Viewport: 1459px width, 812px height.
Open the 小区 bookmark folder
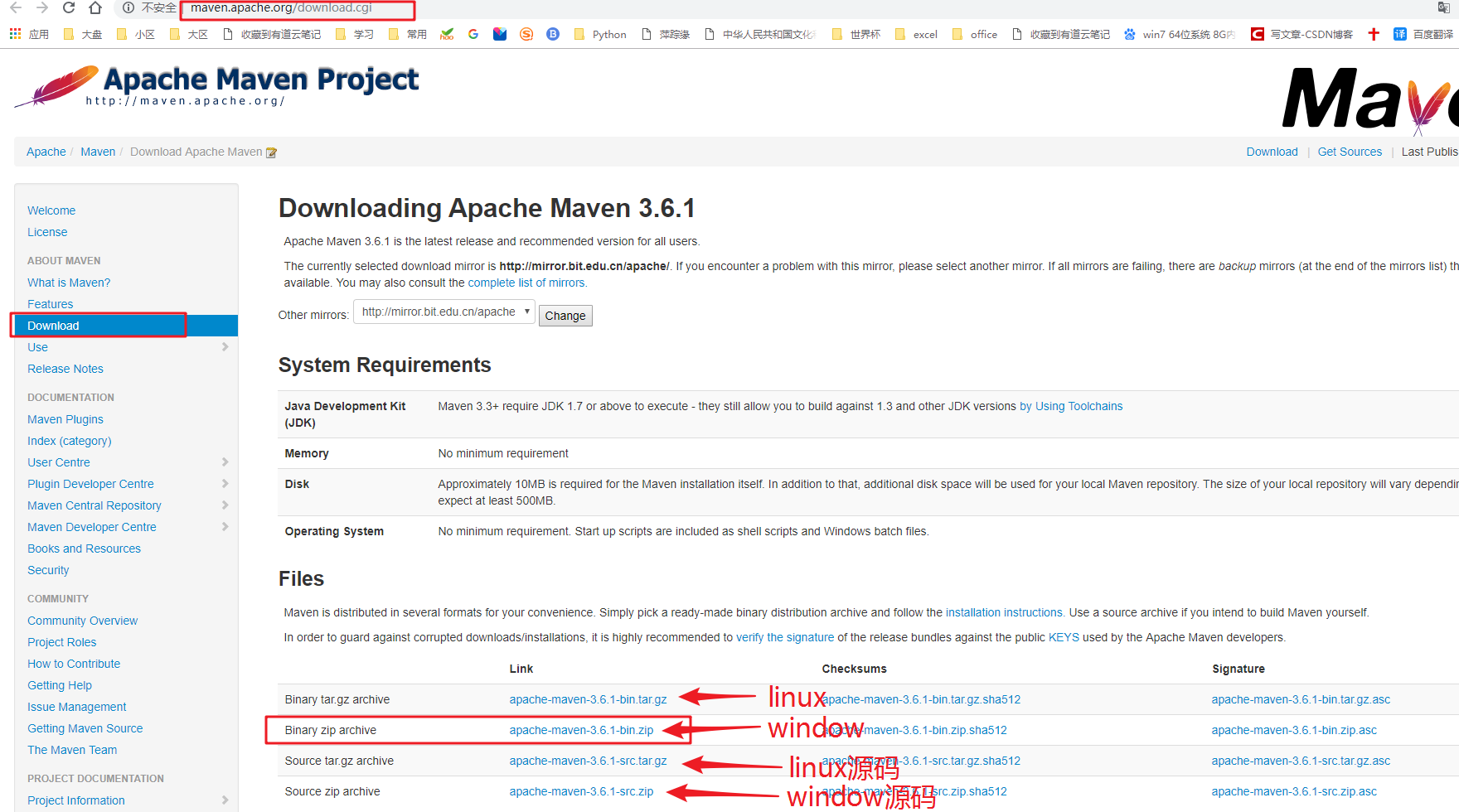[x=136, y=34]
